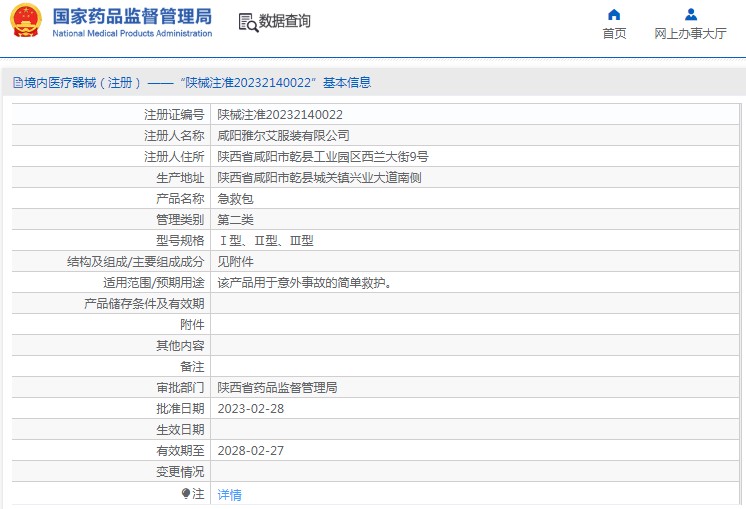Click the 基本信息 section header text
The image size is (746, 509).
(345, 83)
